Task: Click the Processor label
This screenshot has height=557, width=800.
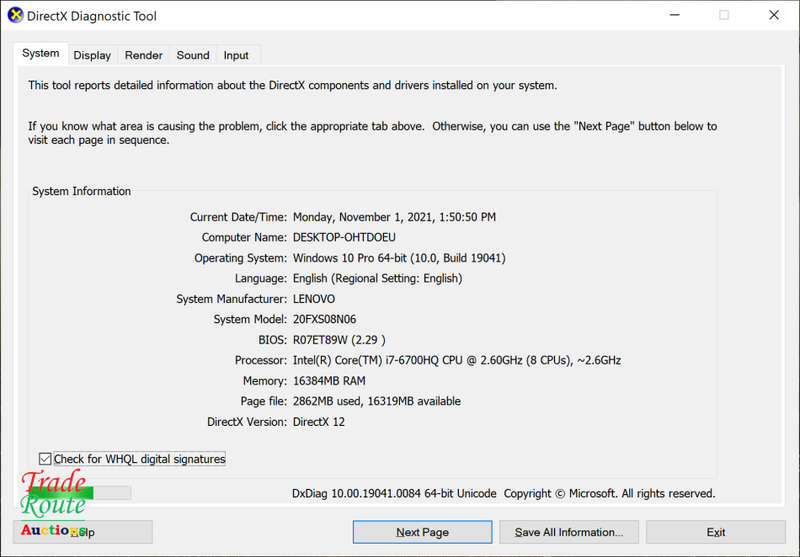Action: coord(261,360)
